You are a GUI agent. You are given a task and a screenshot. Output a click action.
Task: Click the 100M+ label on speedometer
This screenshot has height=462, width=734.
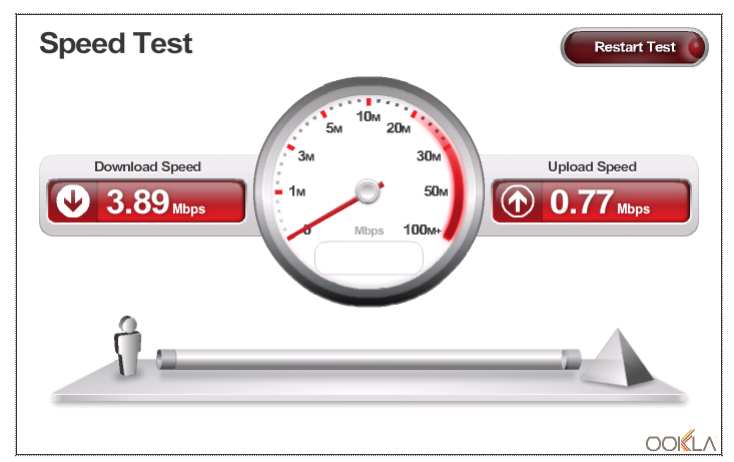[422, 230]
